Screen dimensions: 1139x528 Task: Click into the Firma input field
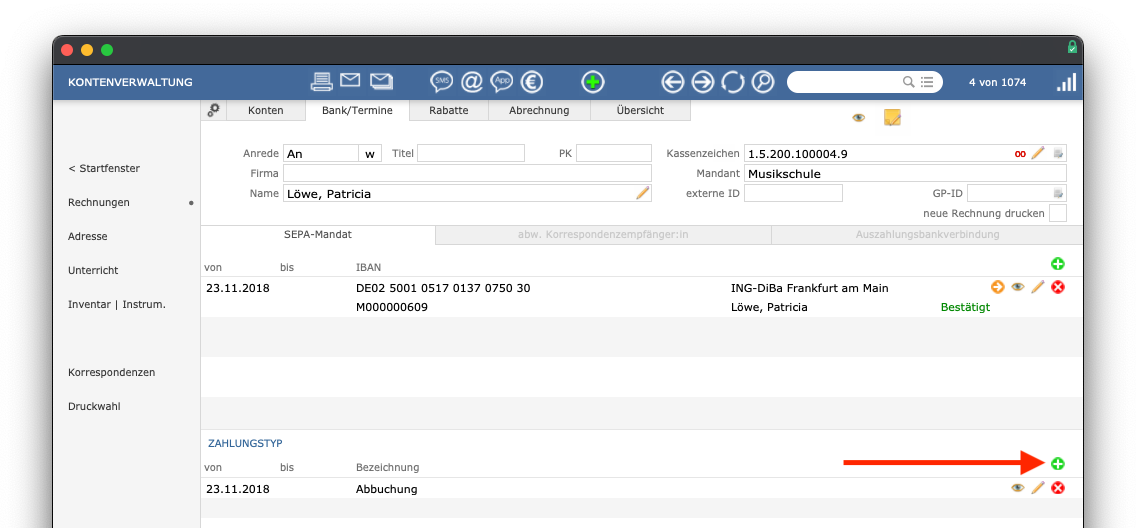click(x=467, y=174)
